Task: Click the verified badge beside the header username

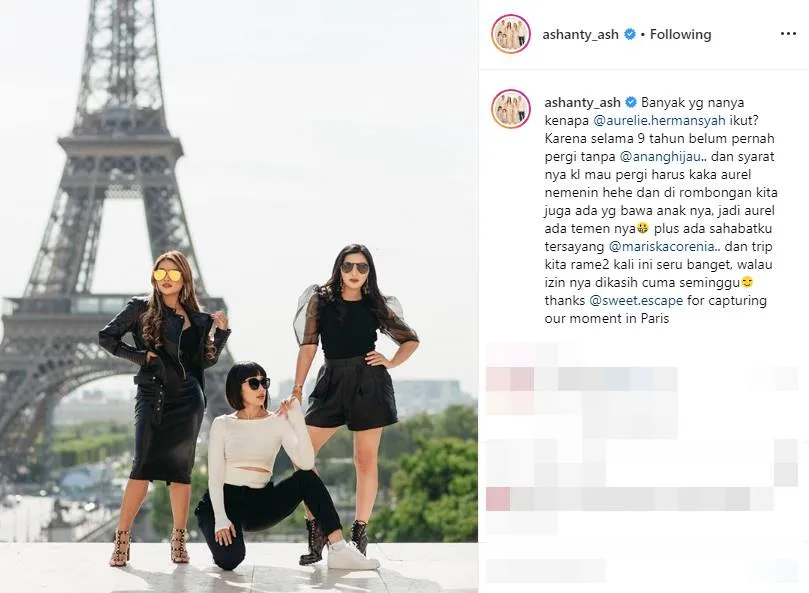Action: (x=630, y=35)
